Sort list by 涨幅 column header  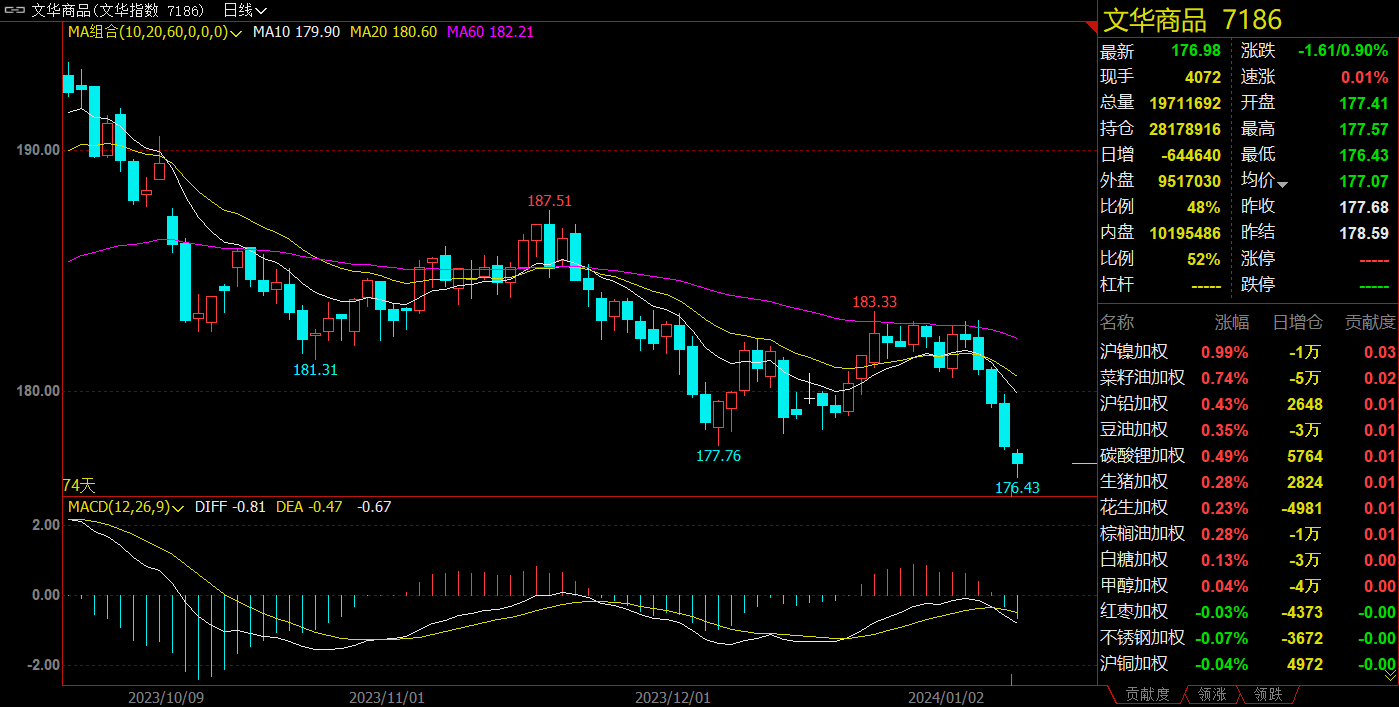point(1232,322)
